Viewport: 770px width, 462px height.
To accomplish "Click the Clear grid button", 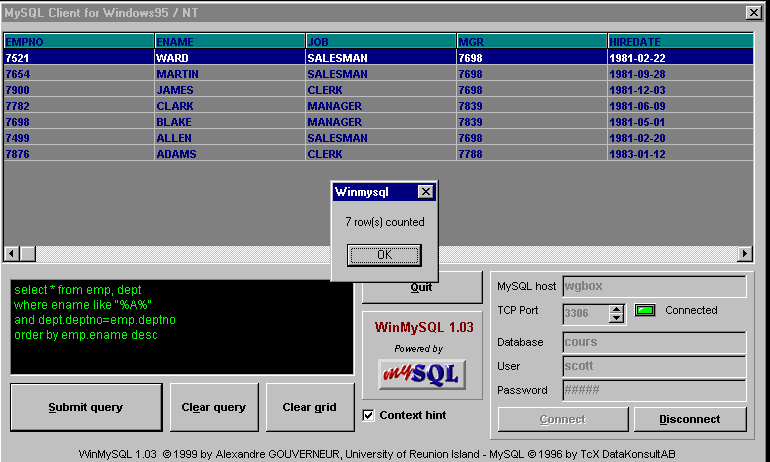I will coord(310,408).
